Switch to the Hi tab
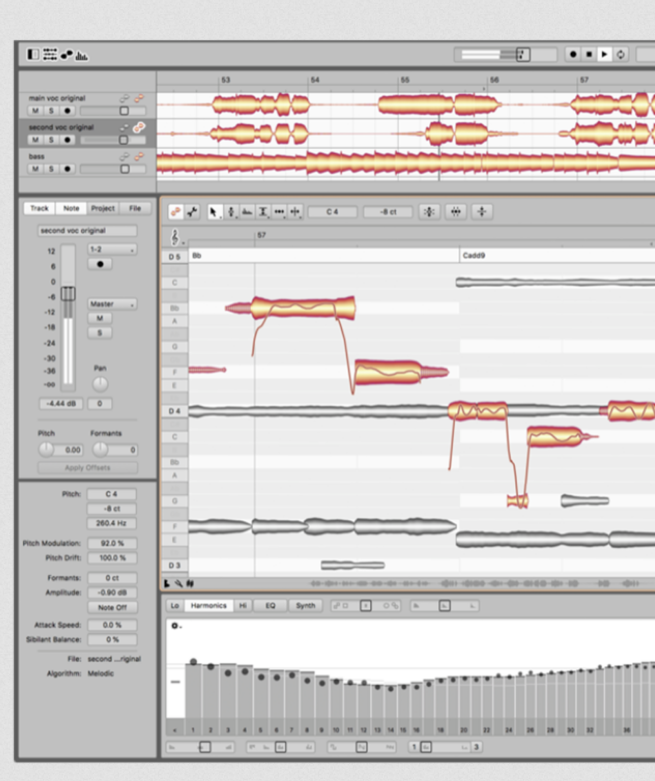The width and height of the screenshot is (655, 781). pos(243,606)
